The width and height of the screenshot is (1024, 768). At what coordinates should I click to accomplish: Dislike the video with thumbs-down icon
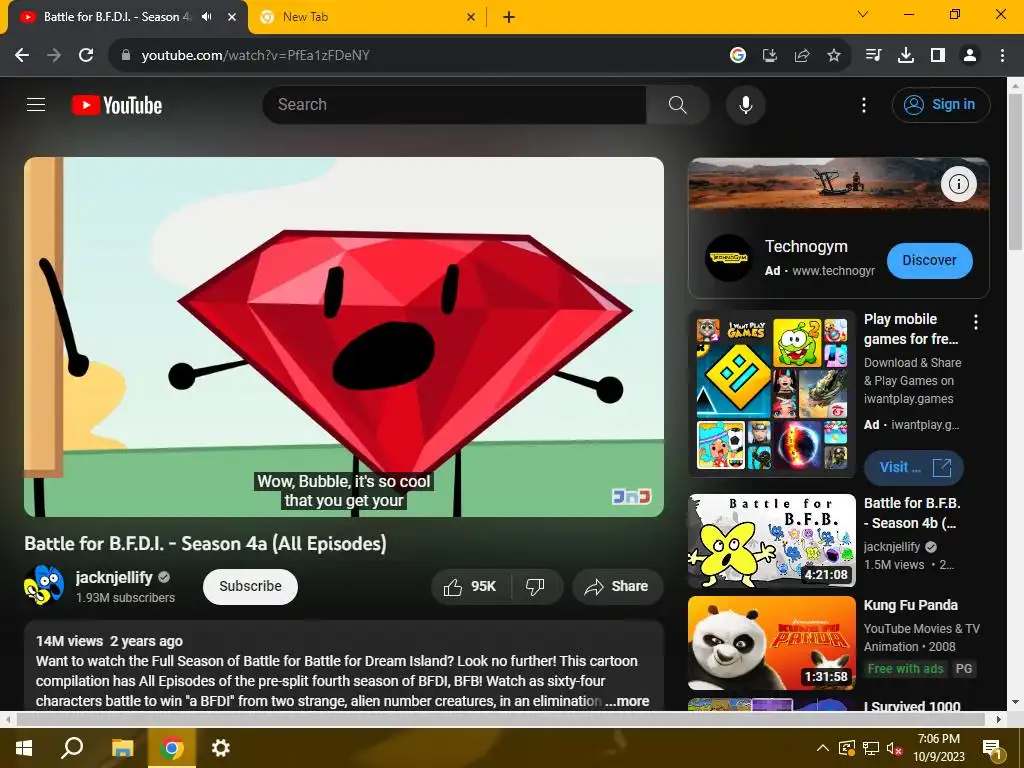coord(536,586)
